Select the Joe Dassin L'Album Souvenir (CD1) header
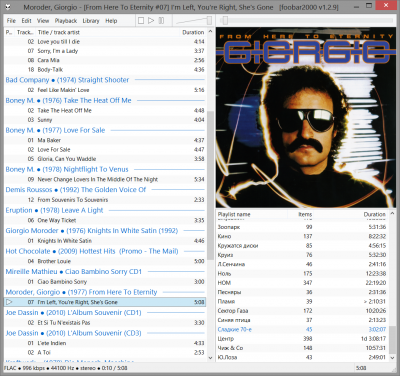 [x=73, y=313]
